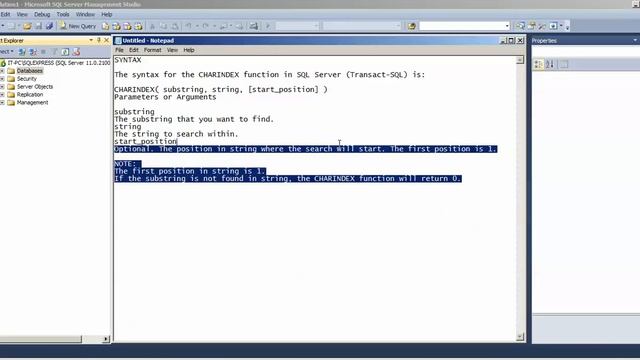The image size is (640, 360).
Task: Click the Disconnect icon in Object Explorer
Action: (33, 52)
